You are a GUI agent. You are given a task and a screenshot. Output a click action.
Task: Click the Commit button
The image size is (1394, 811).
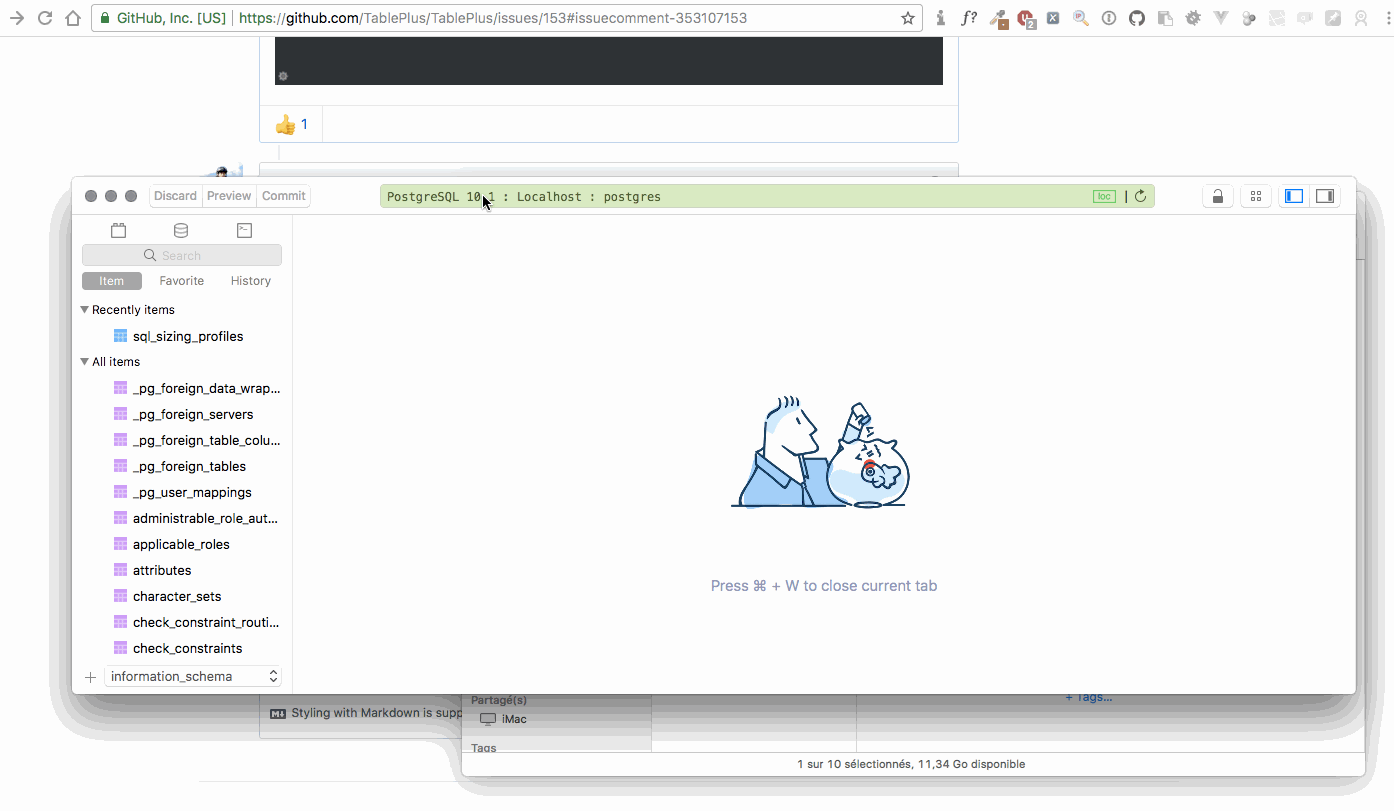pyautogui.click(x=283, y=195)
